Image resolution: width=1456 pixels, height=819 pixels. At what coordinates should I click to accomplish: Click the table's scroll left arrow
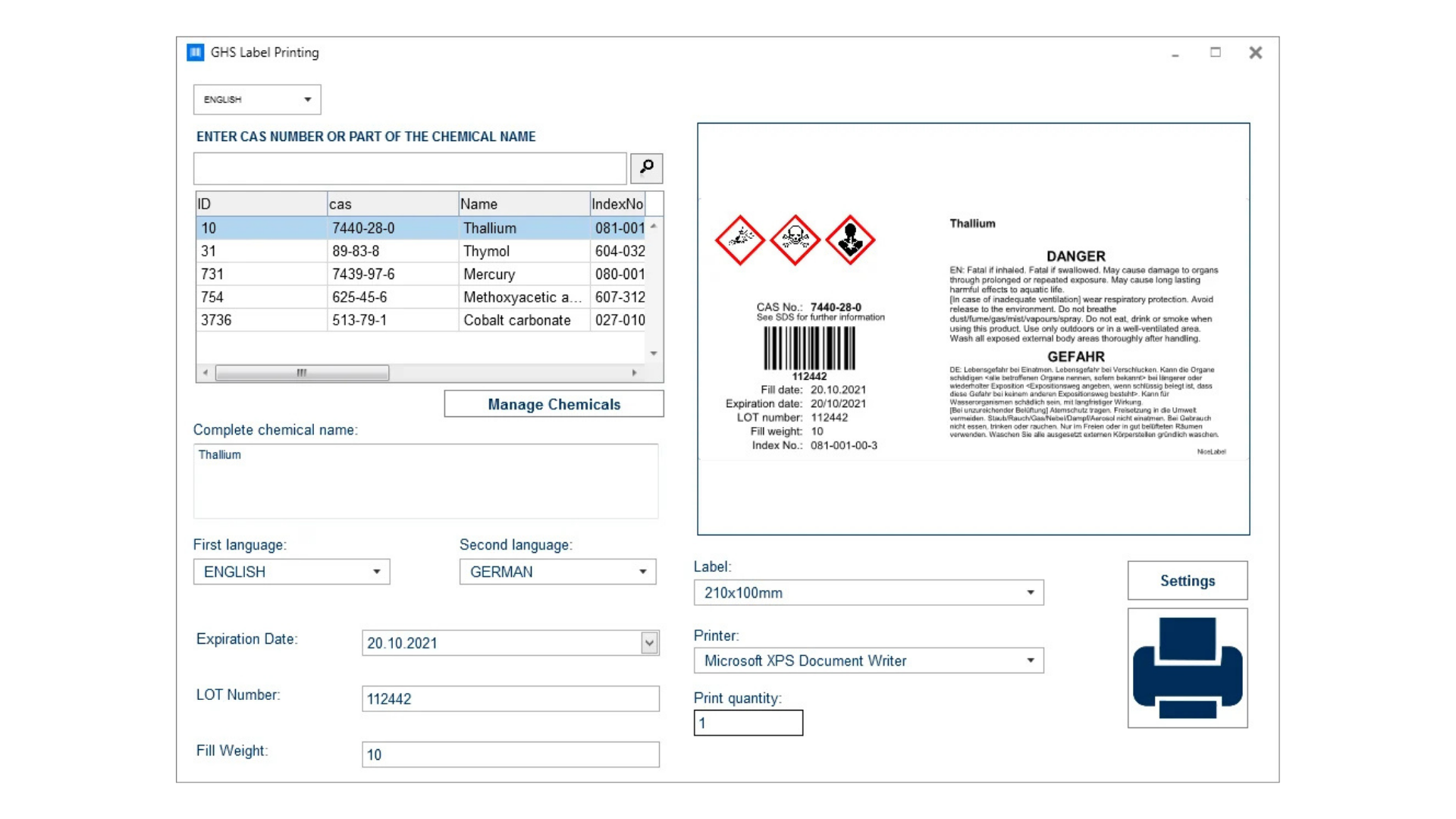tap(206, 372)
